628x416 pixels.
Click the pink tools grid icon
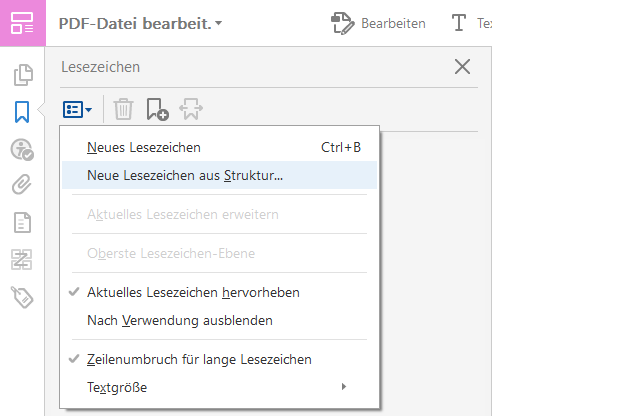pyautogui.click(x=22, y=23)
